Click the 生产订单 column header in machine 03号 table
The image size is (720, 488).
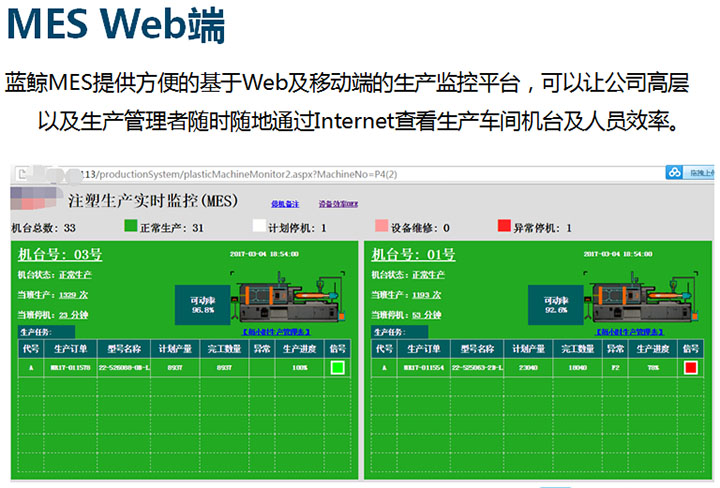[70, 349]
